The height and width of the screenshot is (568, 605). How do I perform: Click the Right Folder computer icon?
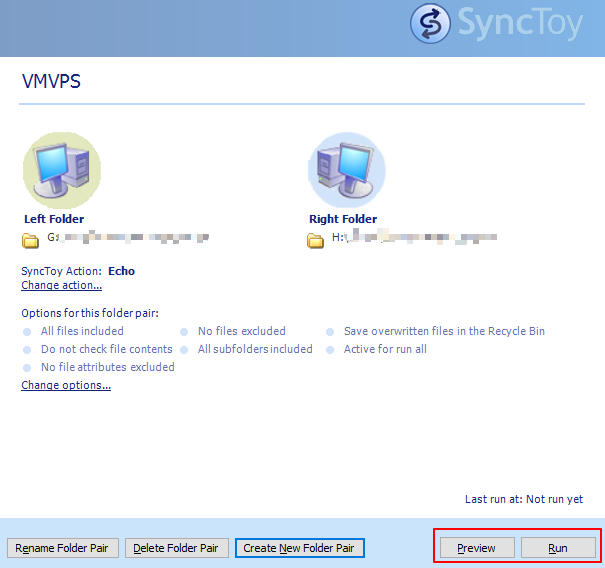(346, 170)
